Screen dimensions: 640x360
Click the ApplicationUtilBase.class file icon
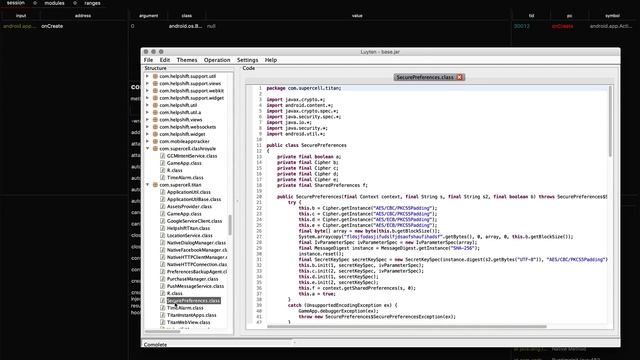click(162, 199)
